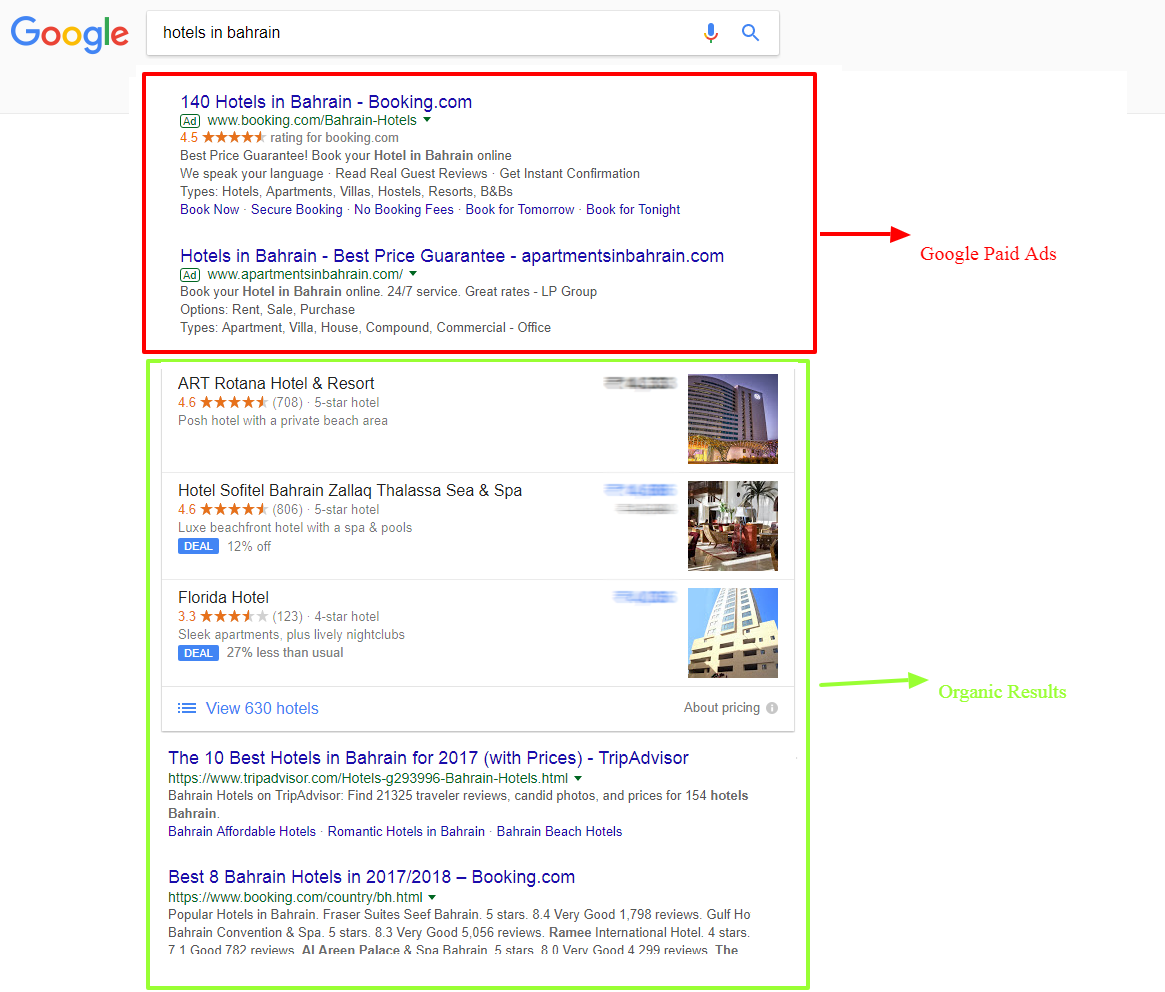Click the Secure Booking sitelink
Image resolution: width=1165 pixels, height=992 pixels.
[296, 210]
